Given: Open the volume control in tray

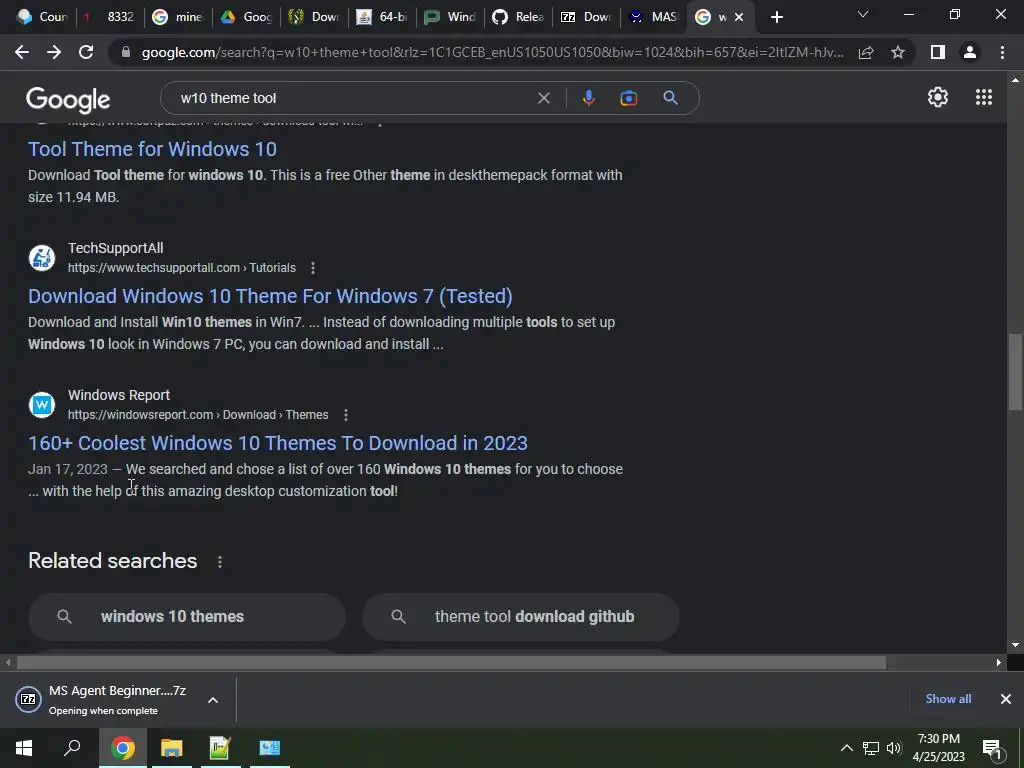Looking at the screenshot, I should tap(894, 748).
